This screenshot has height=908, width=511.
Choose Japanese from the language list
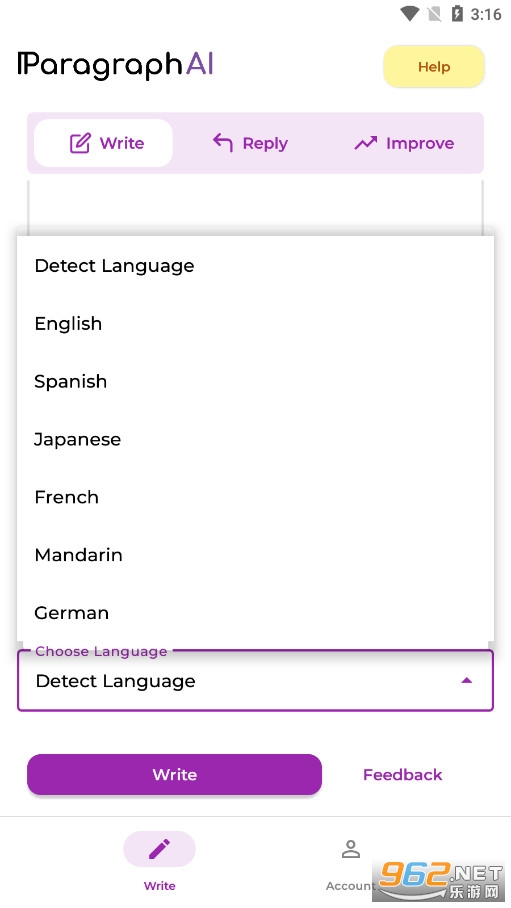(x=256, y=440)
